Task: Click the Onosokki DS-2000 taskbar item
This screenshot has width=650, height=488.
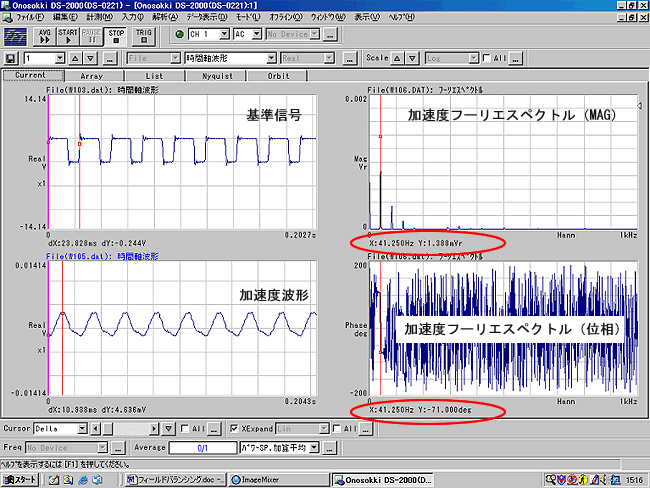Action: pyautogui.click(x=383, y=480)
